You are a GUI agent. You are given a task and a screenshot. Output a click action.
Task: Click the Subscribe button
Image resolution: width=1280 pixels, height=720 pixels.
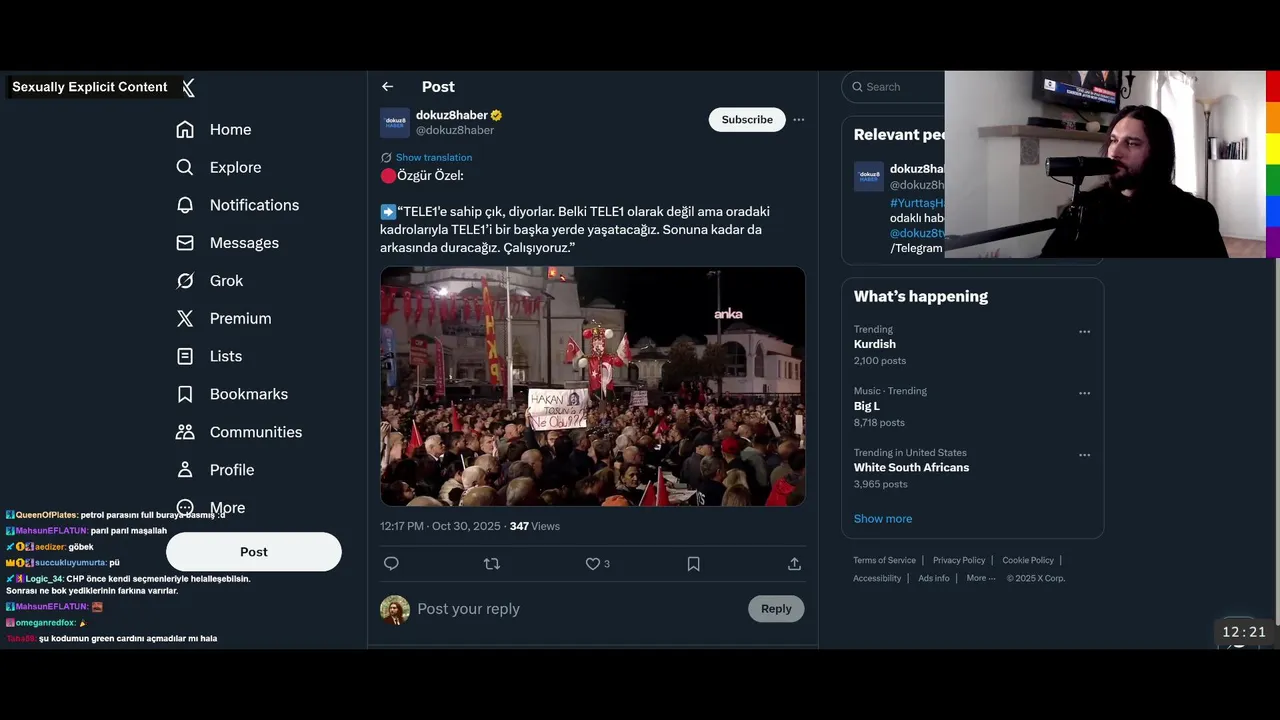coord(747,120)
